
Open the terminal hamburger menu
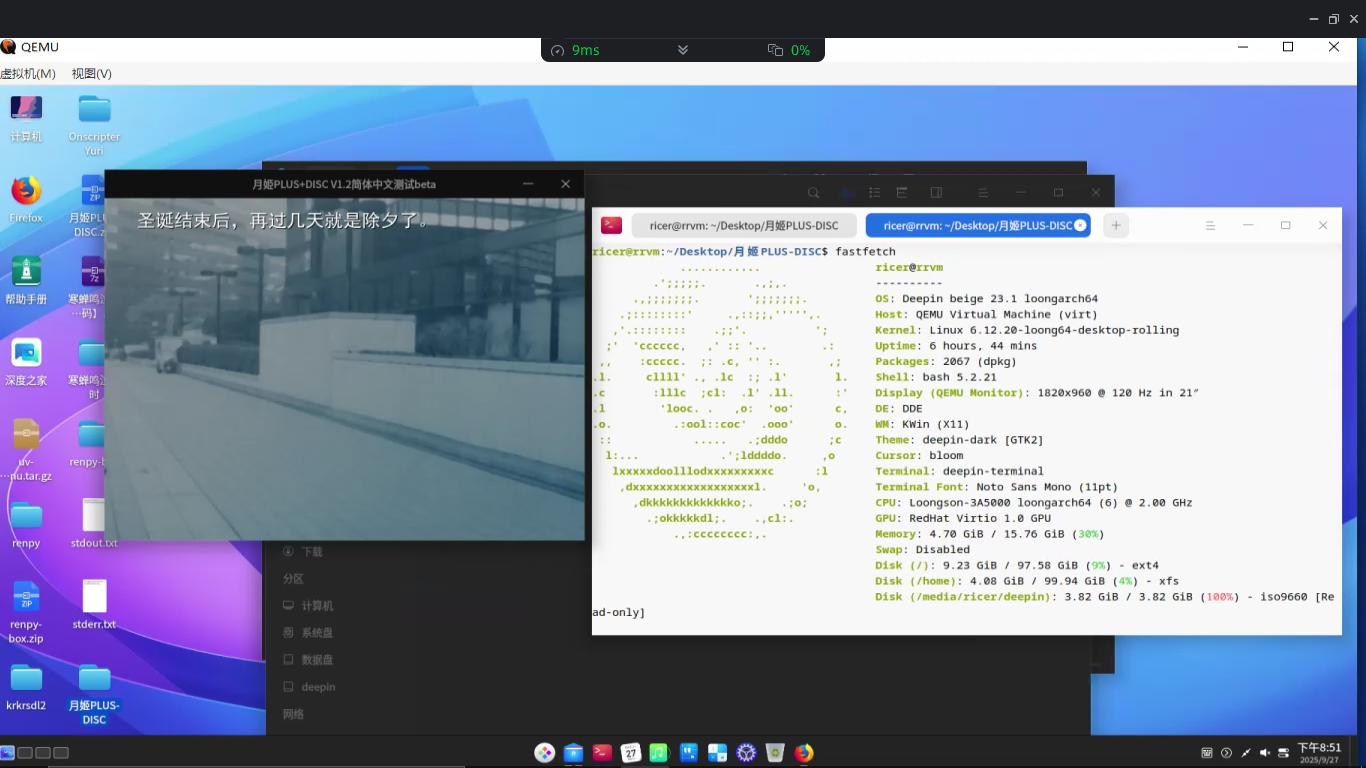(1210, 226)
